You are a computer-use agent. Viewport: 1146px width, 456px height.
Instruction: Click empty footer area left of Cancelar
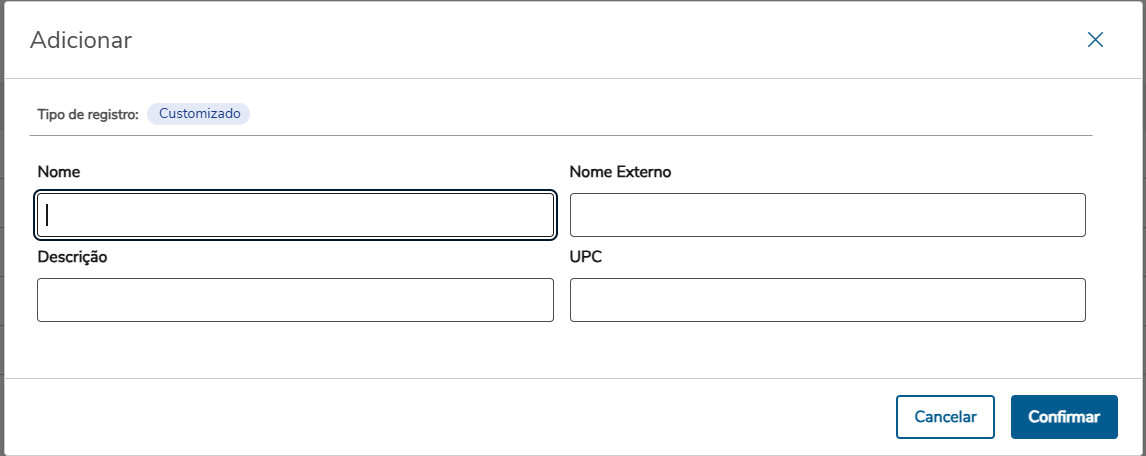(x=450, y=417)
